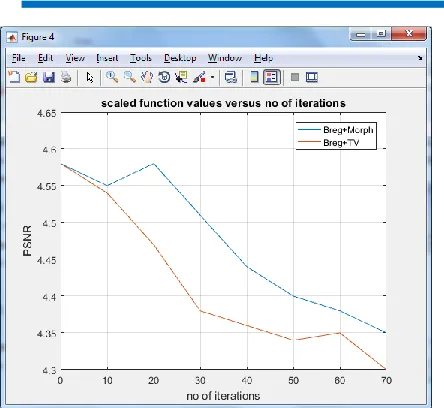This screenshot has width=444, height=408.
Task: Open the Edit menu
Action: (x=45, y=58)
